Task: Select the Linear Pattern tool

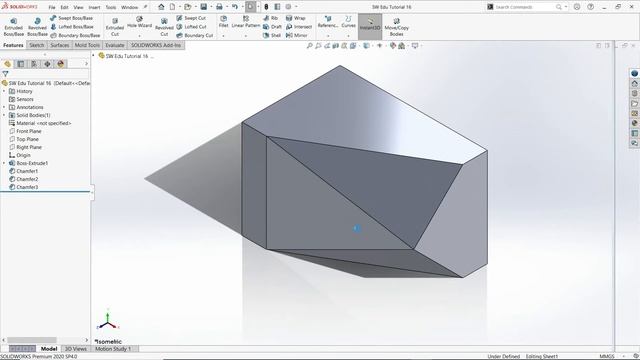Action: 246,22
